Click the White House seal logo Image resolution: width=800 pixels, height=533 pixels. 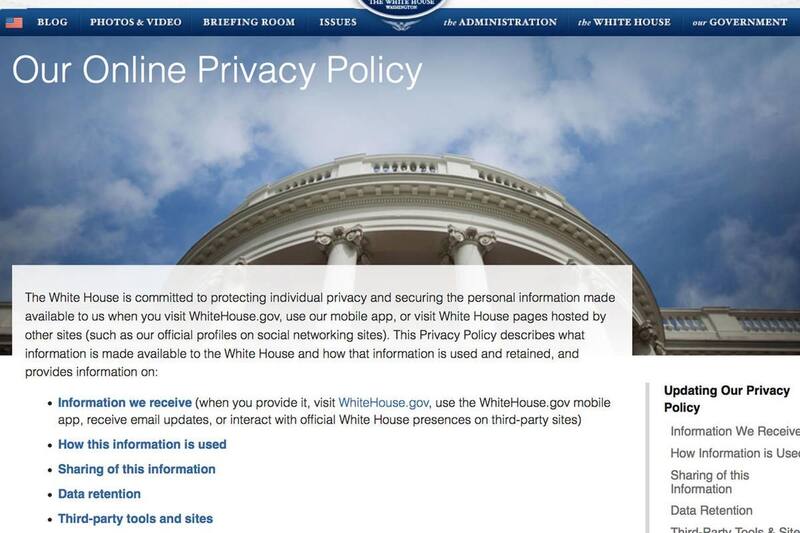click(x=400, y=10)
